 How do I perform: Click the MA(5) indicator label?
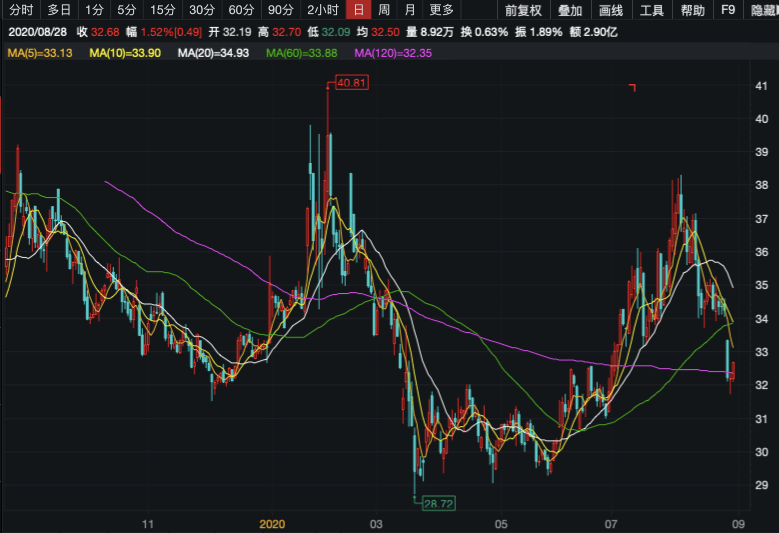[41, 52]
